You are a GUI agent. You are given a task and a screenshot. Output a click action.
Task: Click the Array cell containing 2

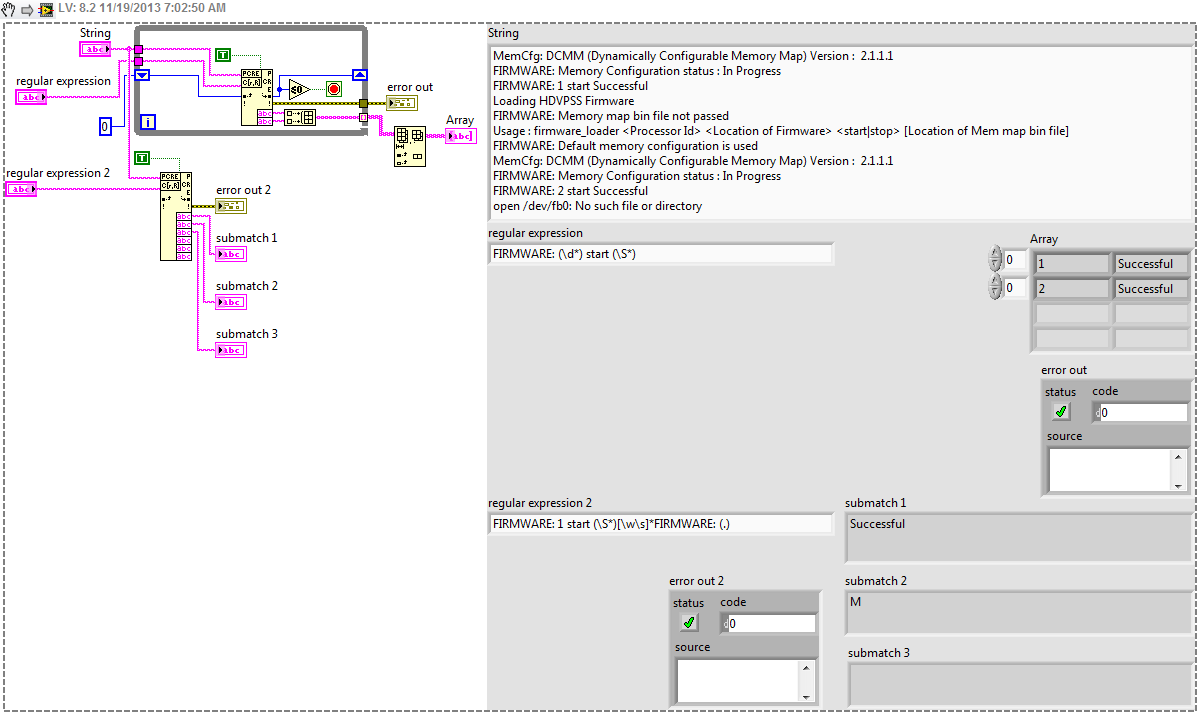pyautogui.click(x=1072, y=289)
